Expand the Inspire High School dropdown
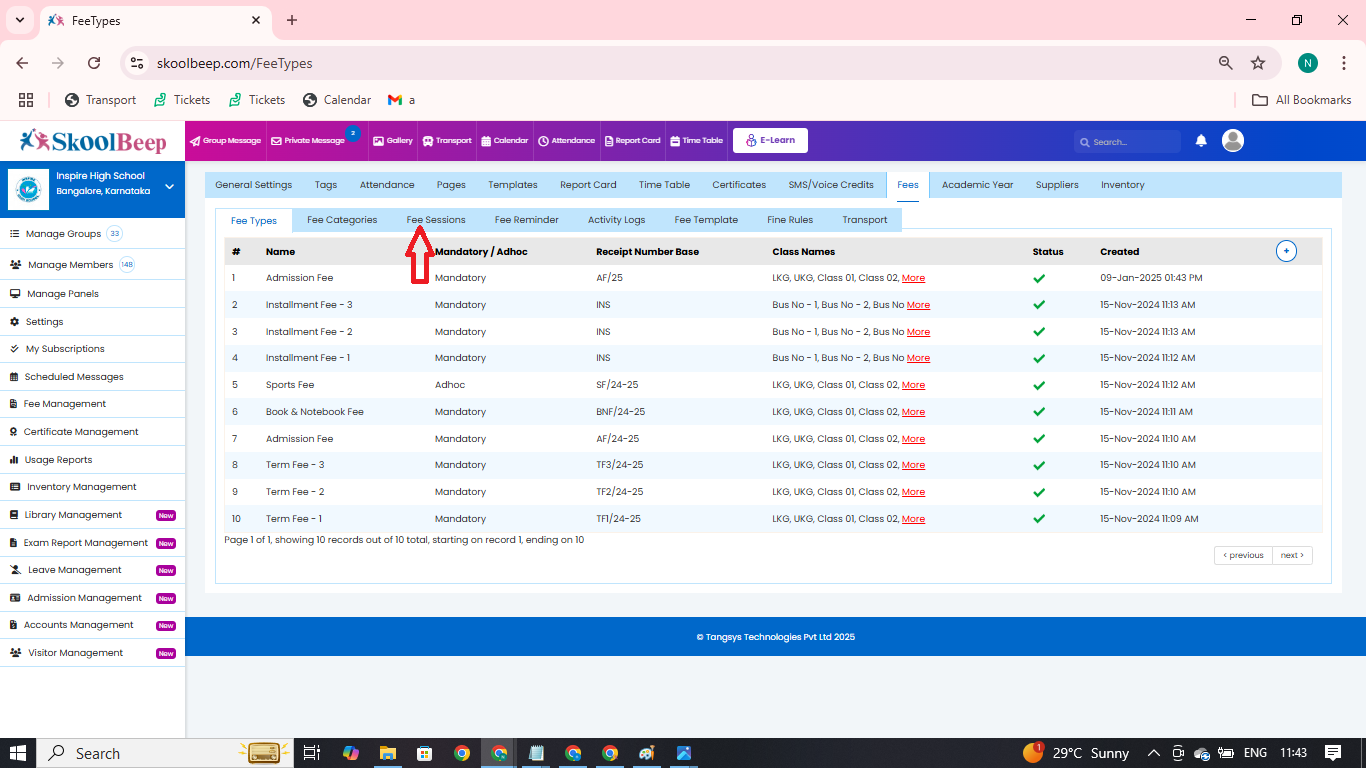The width and height of the screenshot is (1366, 784). tap(169, 186)
